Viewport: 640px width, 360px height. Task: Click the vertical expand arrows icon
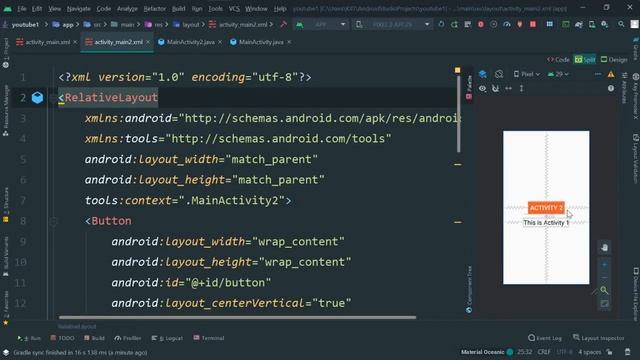point(522,89)
